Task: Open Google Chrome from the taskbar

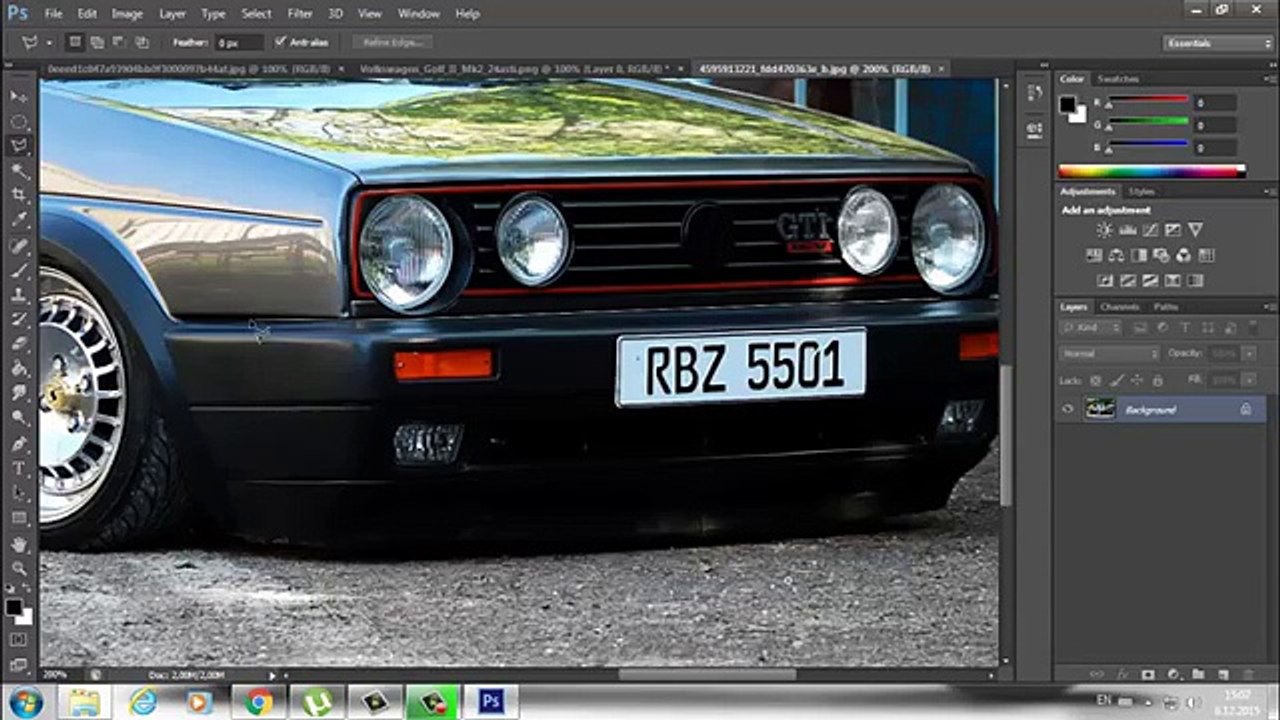Action: 259,702
